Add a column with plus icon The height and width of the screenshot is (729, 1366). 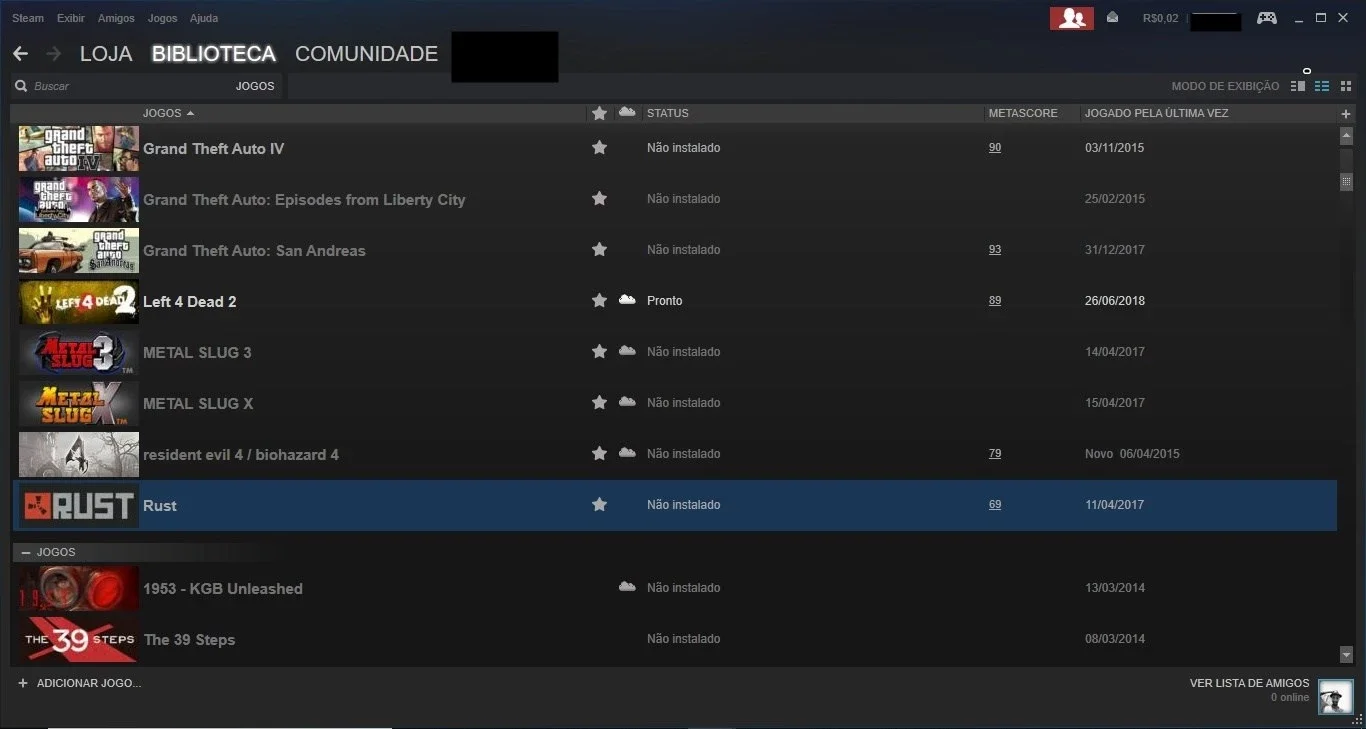pos(1346,114)
